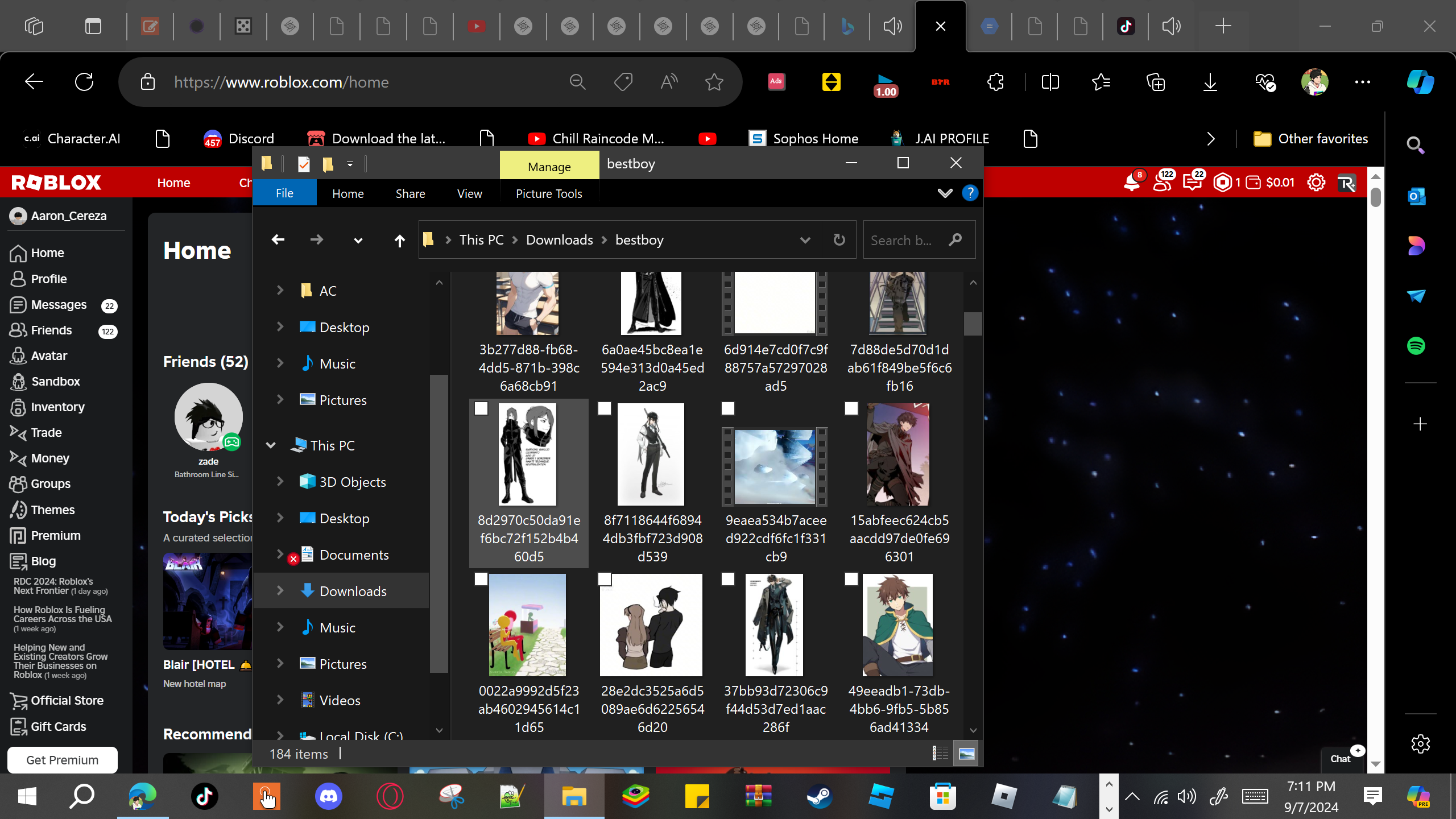Click the file list vertical scrollbar thumb
Viewport: 1456px width, 819px height.
[973, 324]
